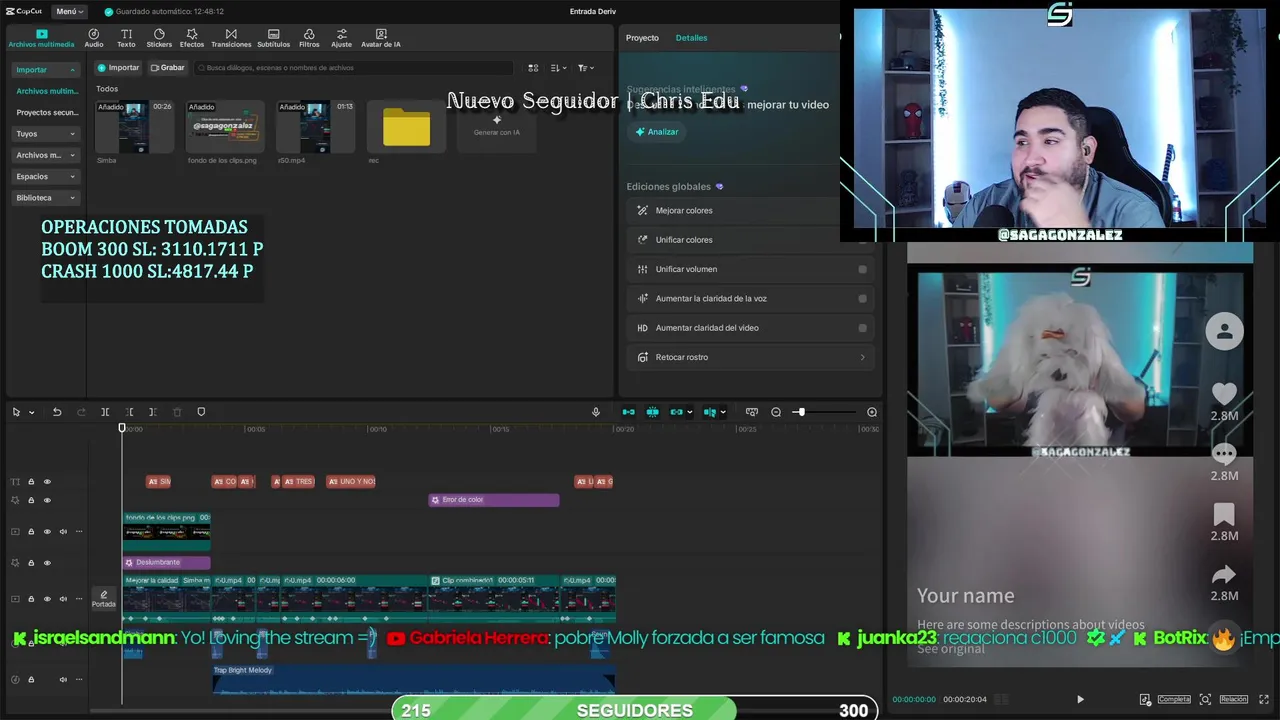Switch media view to grid layout
The height and width of the screenshot is (720, 1280).
coord(533,68)
